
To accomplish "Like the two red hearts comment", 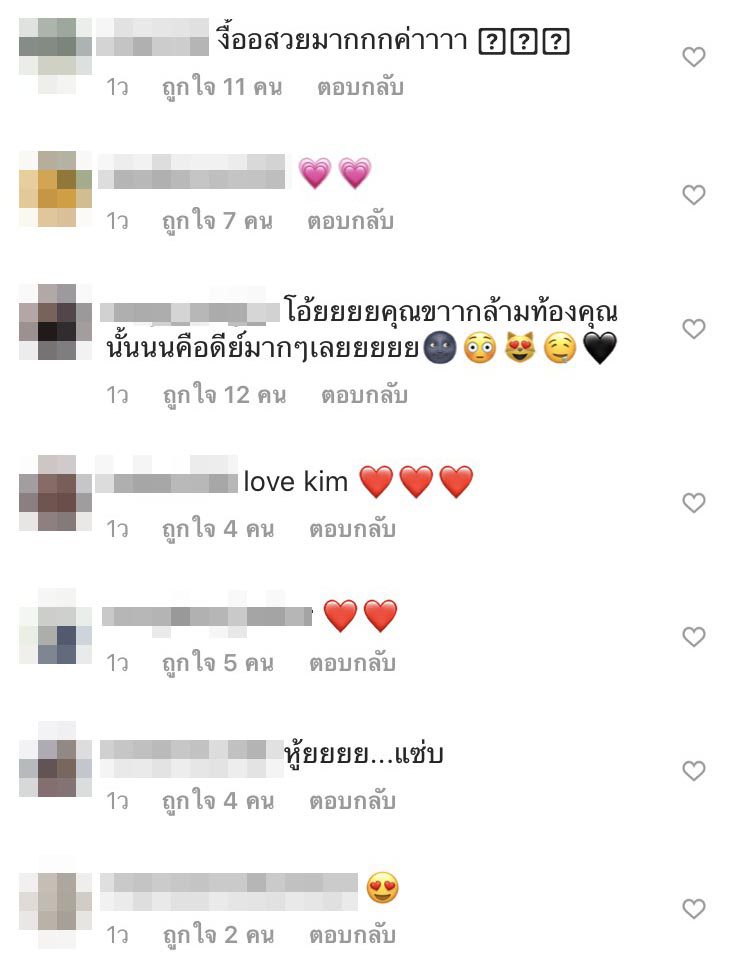I will coord(694,637).
